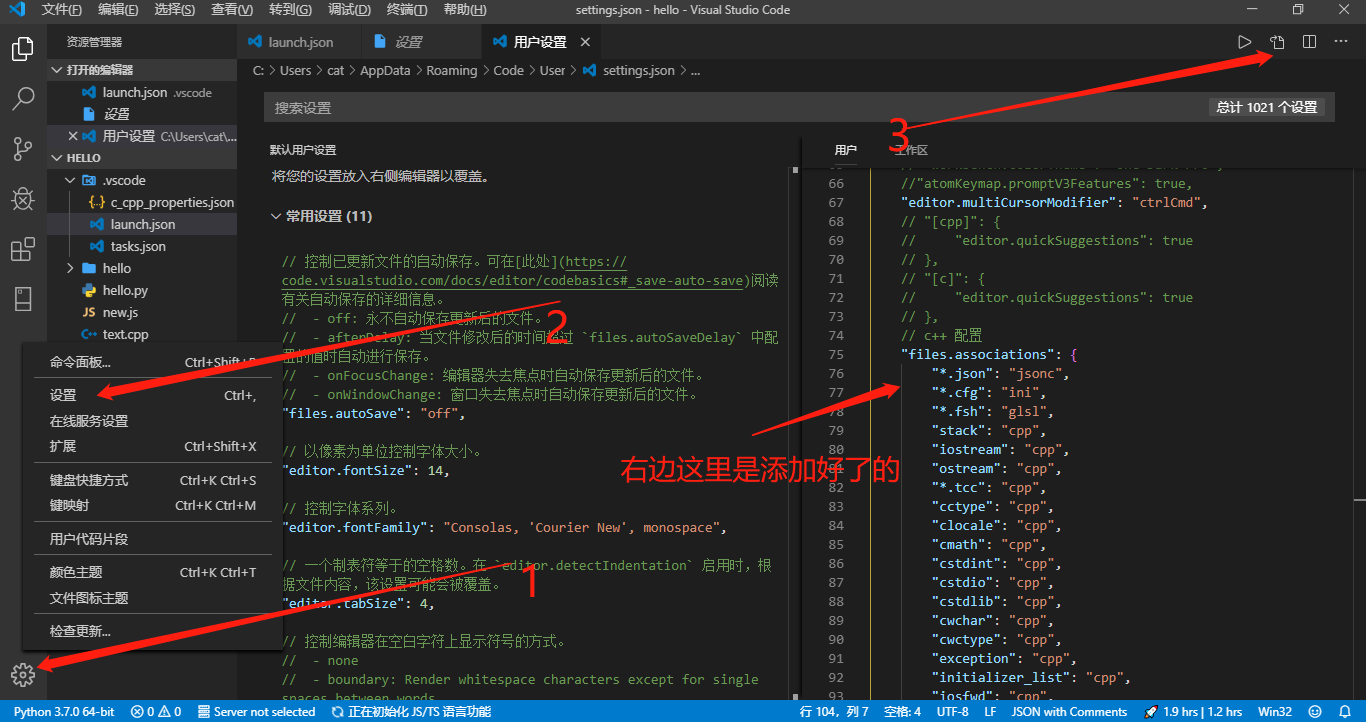Open the Search view icon
The width and height of the screenshot is (1366, 722).
coord(23,99)
